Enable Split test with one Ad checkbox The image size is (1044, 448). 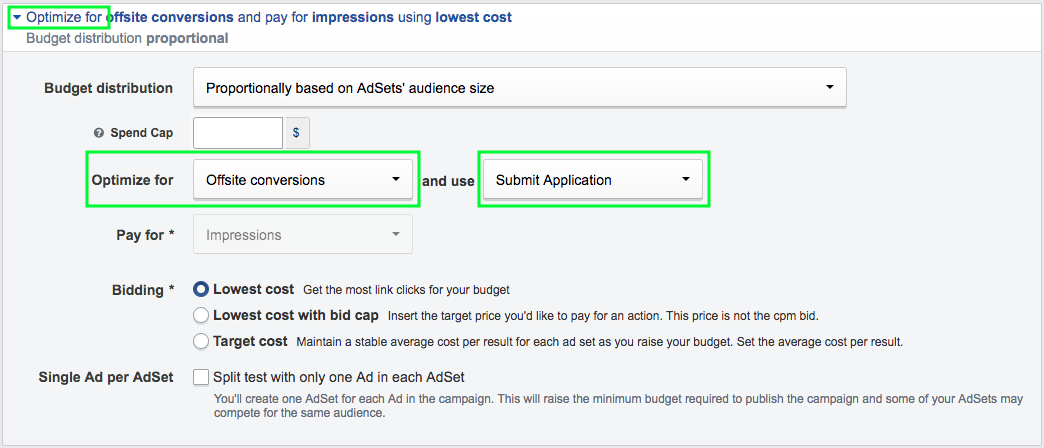point(201,377)
